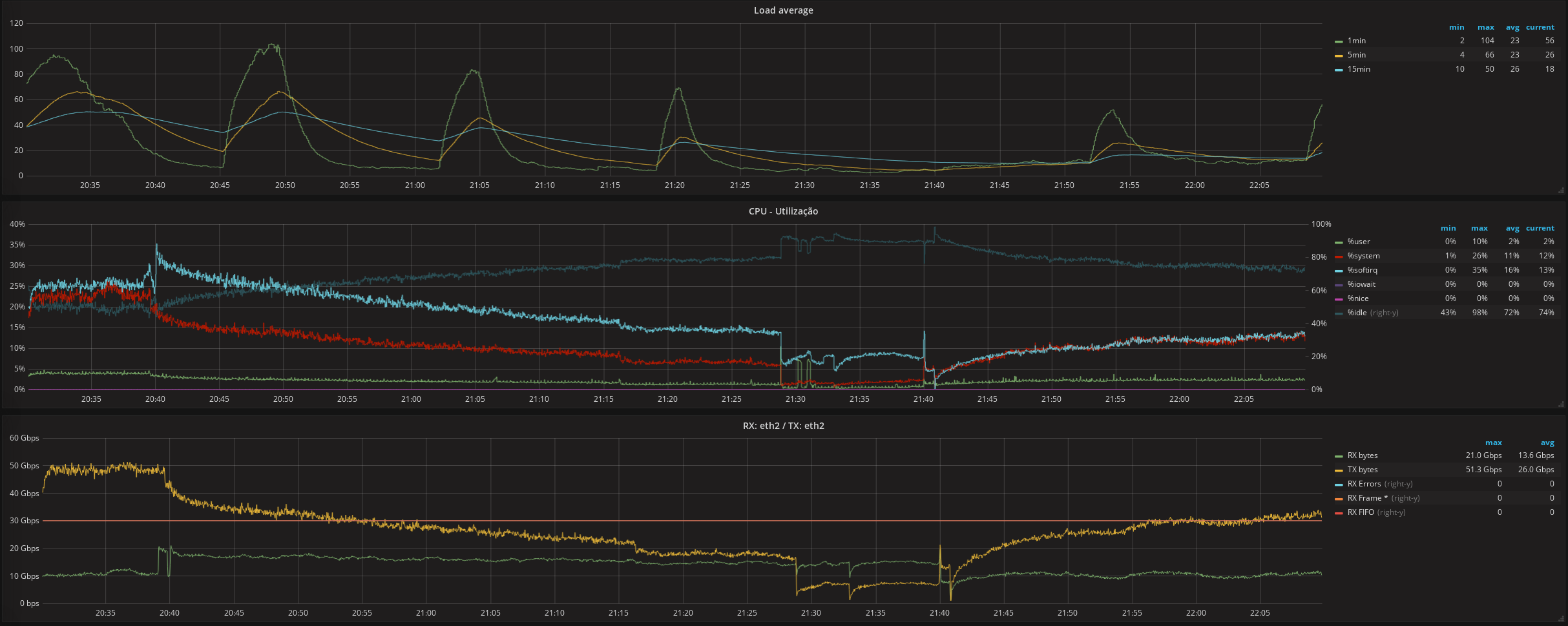This screenshot has height=626, width=1568.
Task: Click the RX bytes avg value 13.6 Gbps
Action: coord(1536,455)
